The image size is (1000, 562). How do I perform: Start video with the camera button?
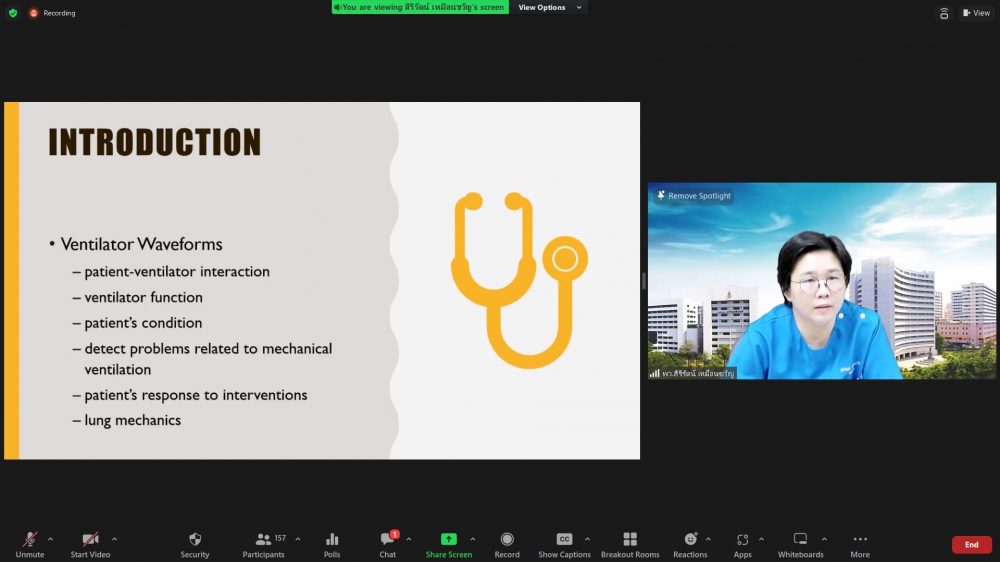tap(90, 540)
